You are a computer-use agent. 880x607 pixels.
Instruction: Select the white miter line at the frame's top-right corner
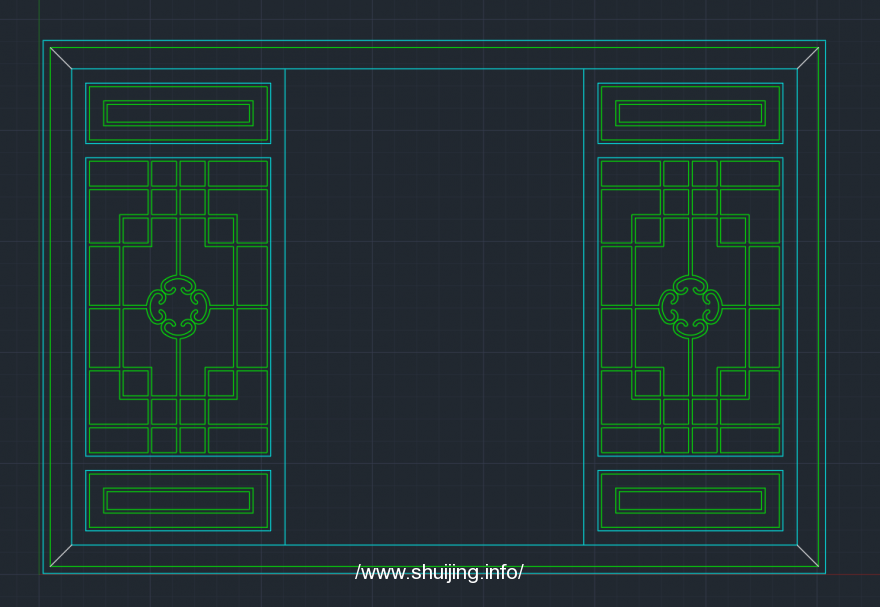pyautogui.click(x=808, y=58)
